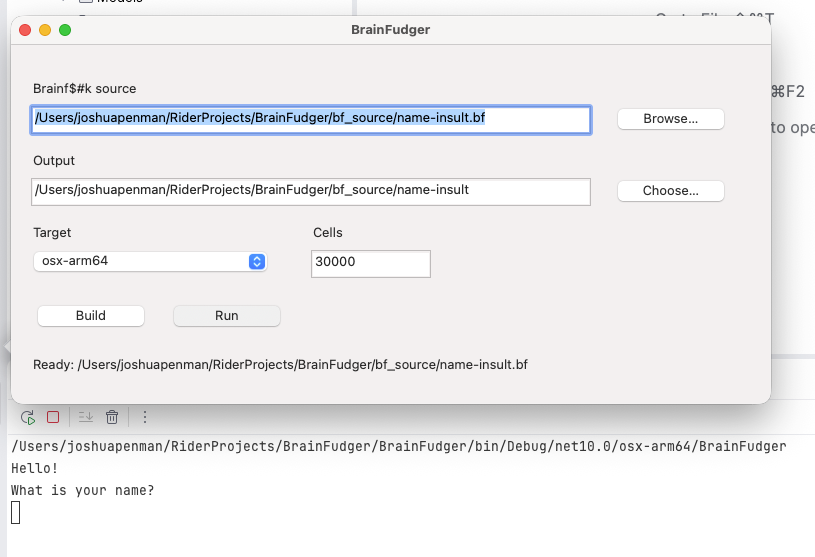The width and height of the screenshot is (815, 557).
Task: Open the Target osx-arm64 dropdown
Action: pyautogui.click(x=150, y=261)
